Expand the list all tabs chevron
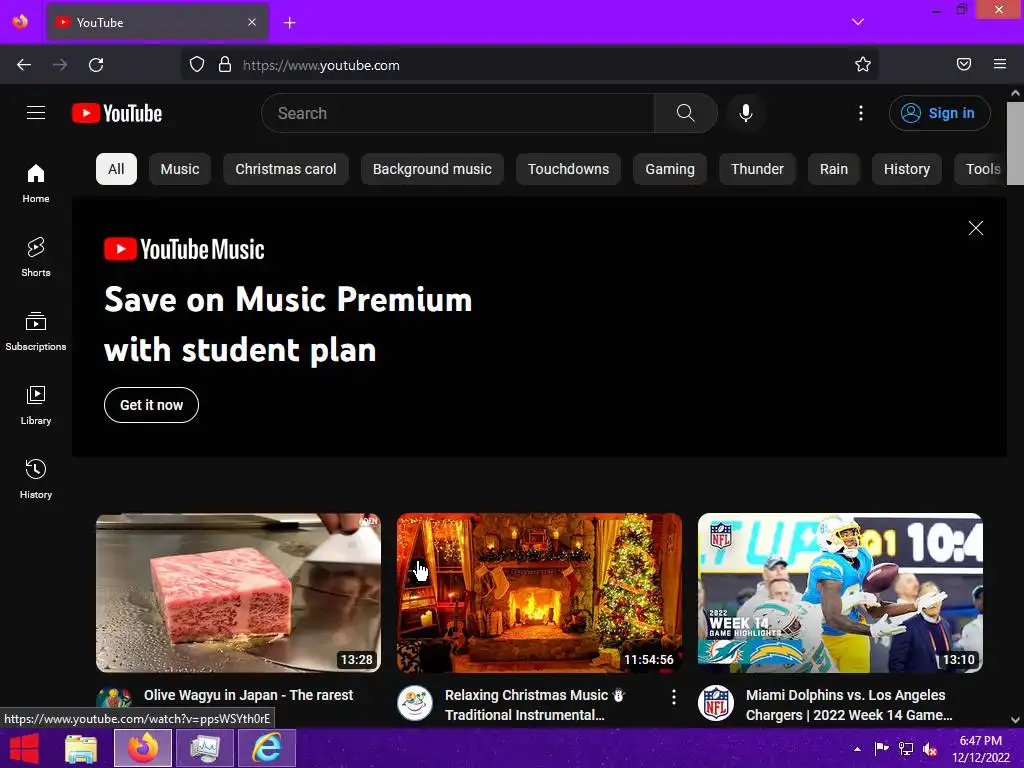The height and width of the screenshot is (768, 1024). 858,22
